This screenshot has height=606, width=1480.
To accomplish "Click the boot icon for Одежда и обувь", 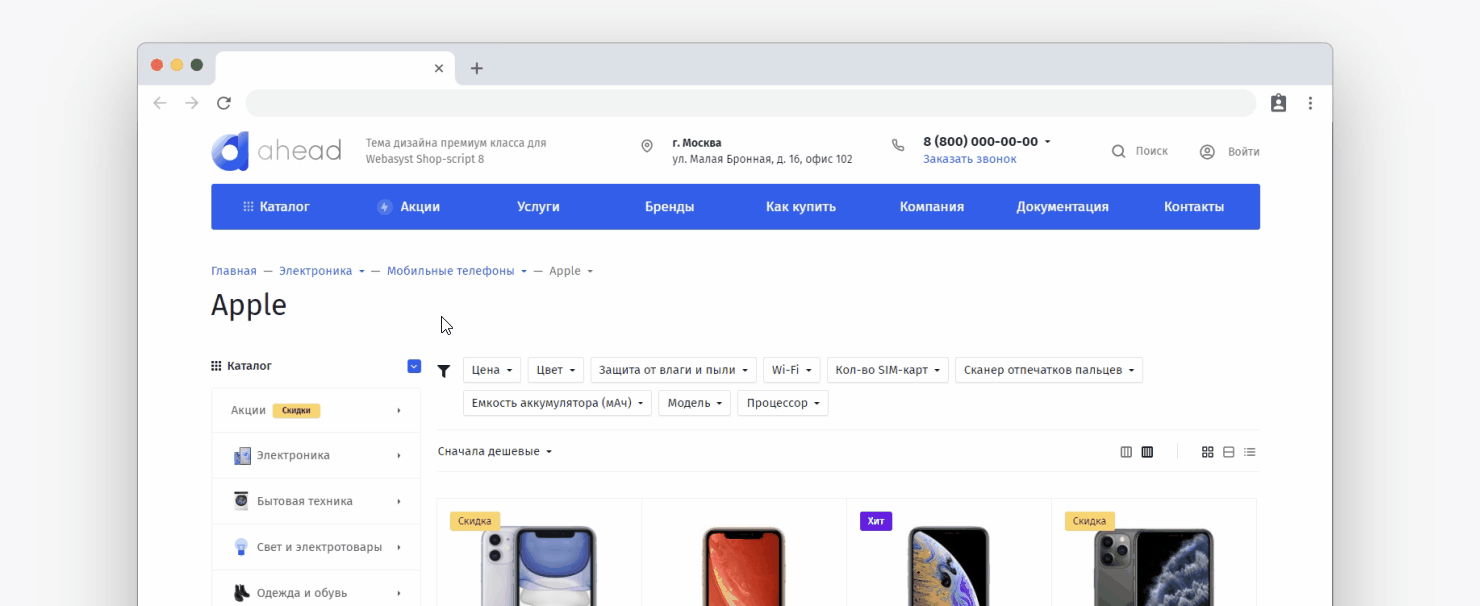I will tap(241, 593).
